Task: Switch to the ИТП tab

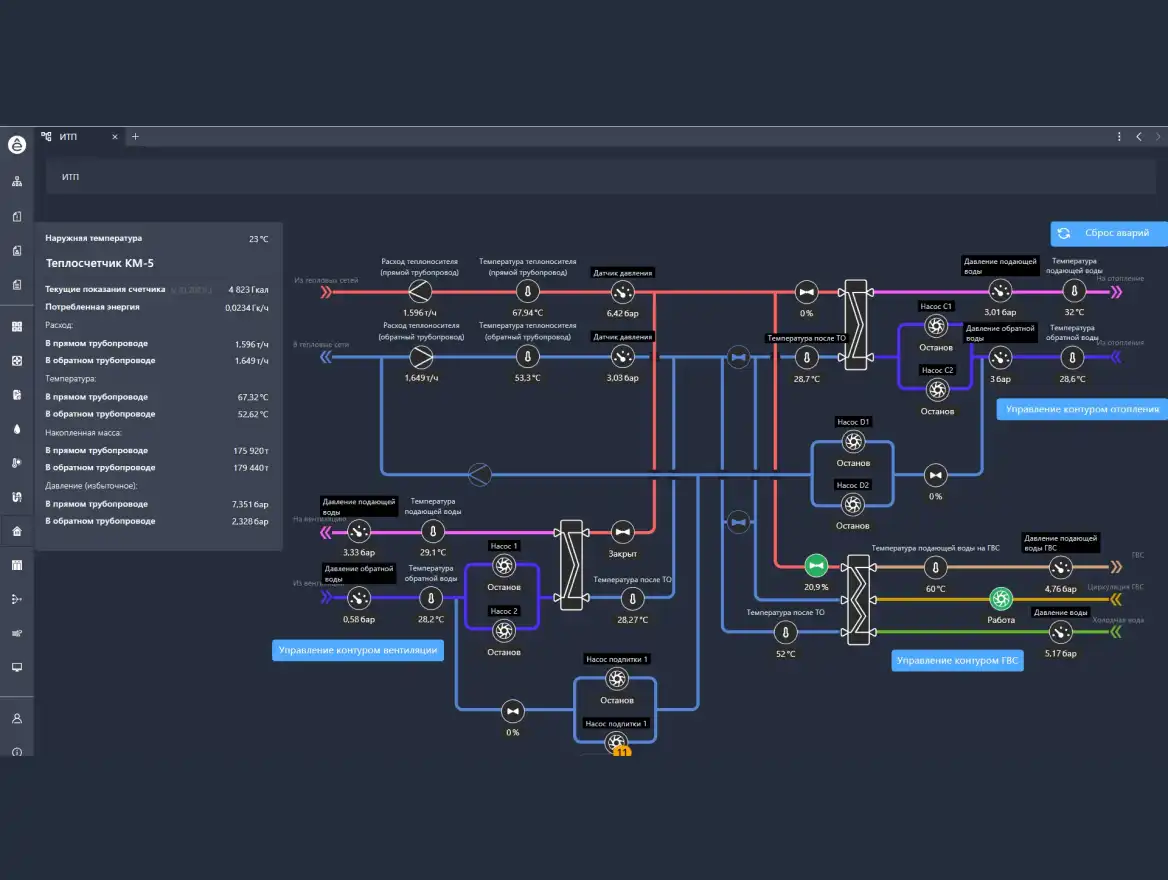Action: [x=69, y=137]
